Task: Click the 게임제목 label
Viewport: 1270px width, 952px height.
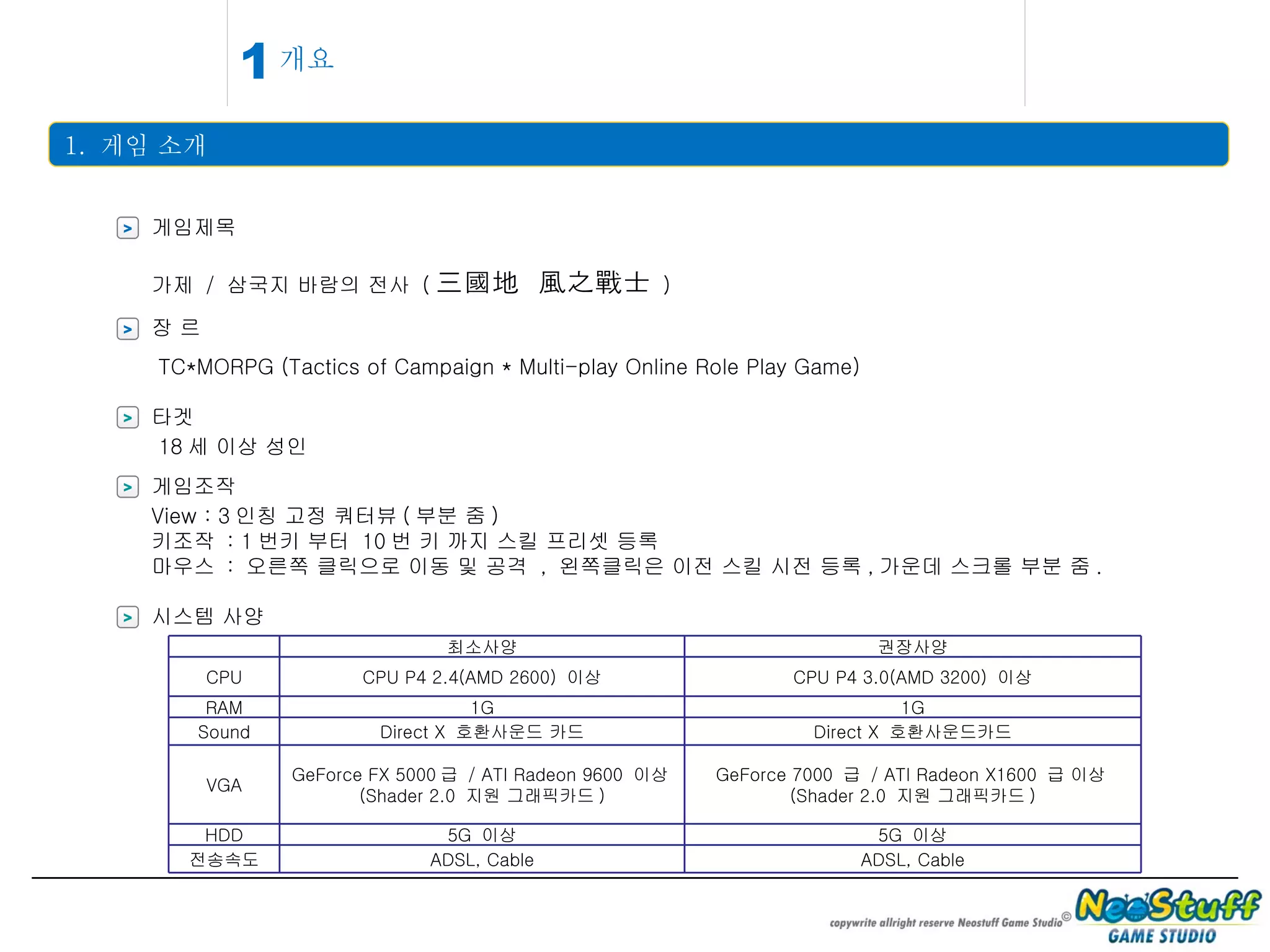Action: [193, 227]
